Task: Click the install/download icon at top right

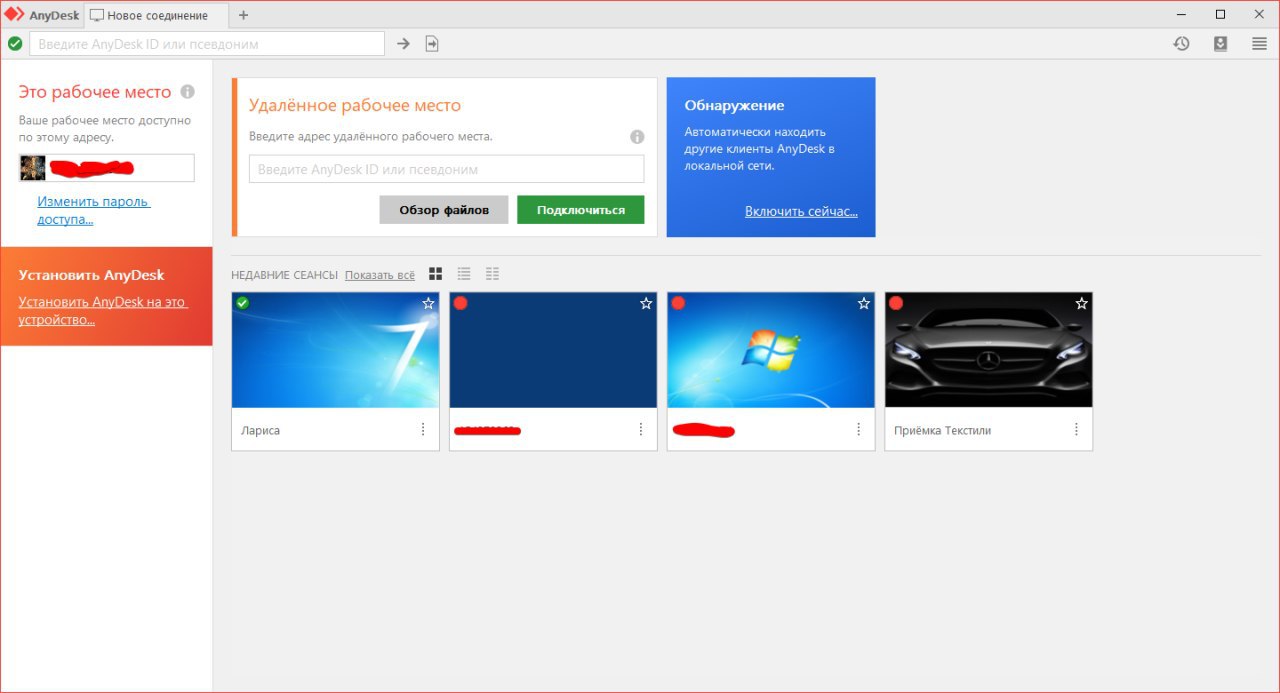Action: (1220, 44)
